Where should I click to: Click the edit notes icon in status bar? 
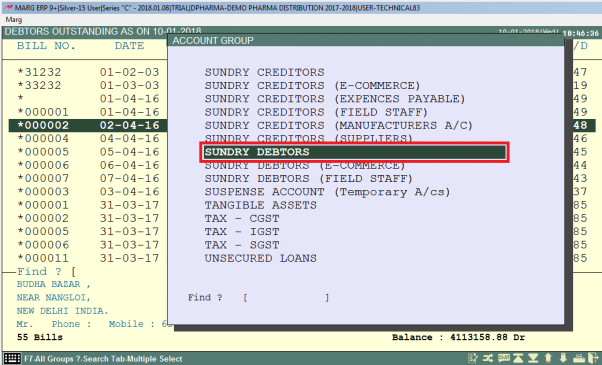pos(473,358)
